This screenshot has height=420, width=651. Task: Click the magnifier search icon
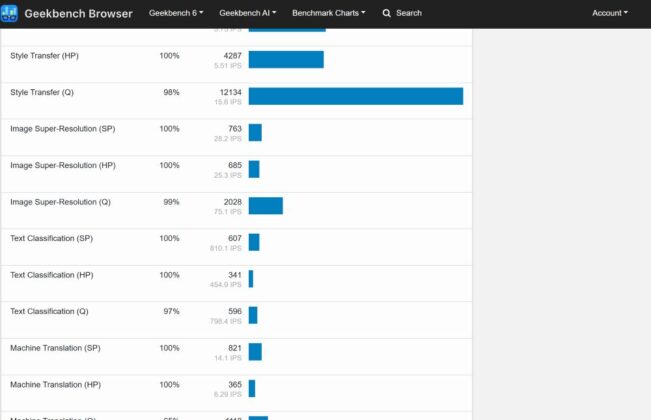click(x=387, y=13)
